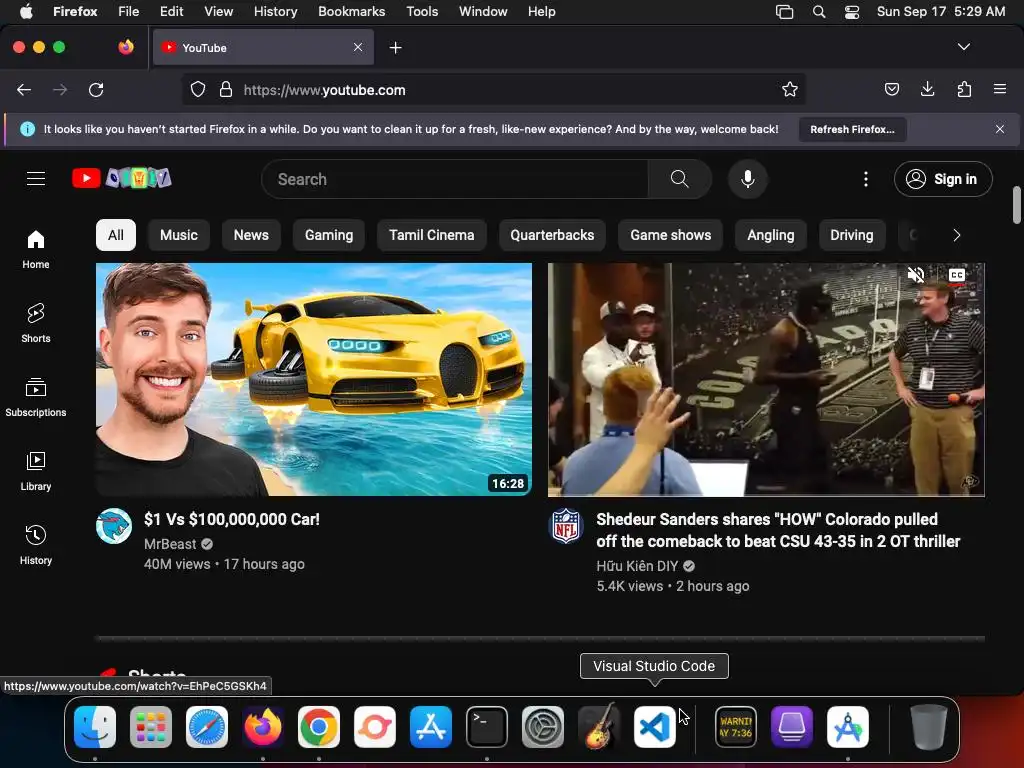1024x768 pixels.
Task: Click the page vertical scrollbar
Action: pyautogui.click(x=1016, y=205)
